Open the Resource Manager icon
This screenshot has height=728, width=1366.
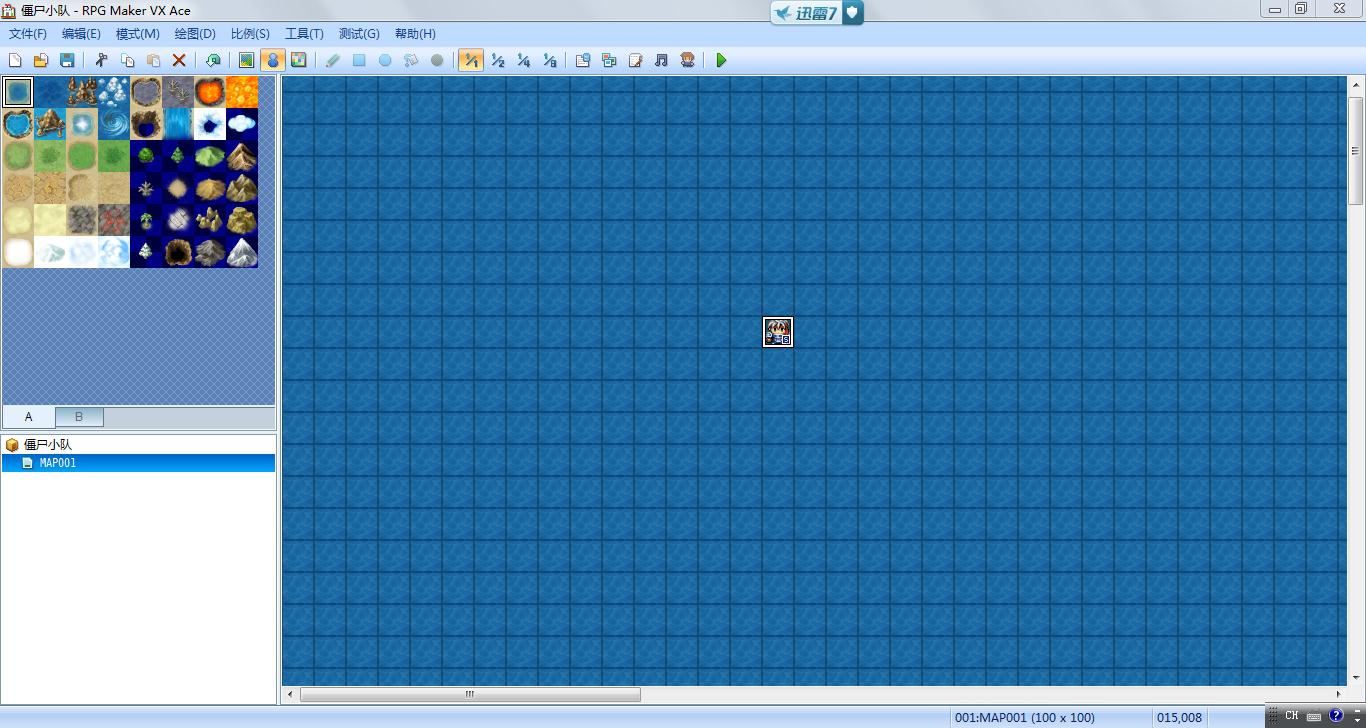coord(609,61)
